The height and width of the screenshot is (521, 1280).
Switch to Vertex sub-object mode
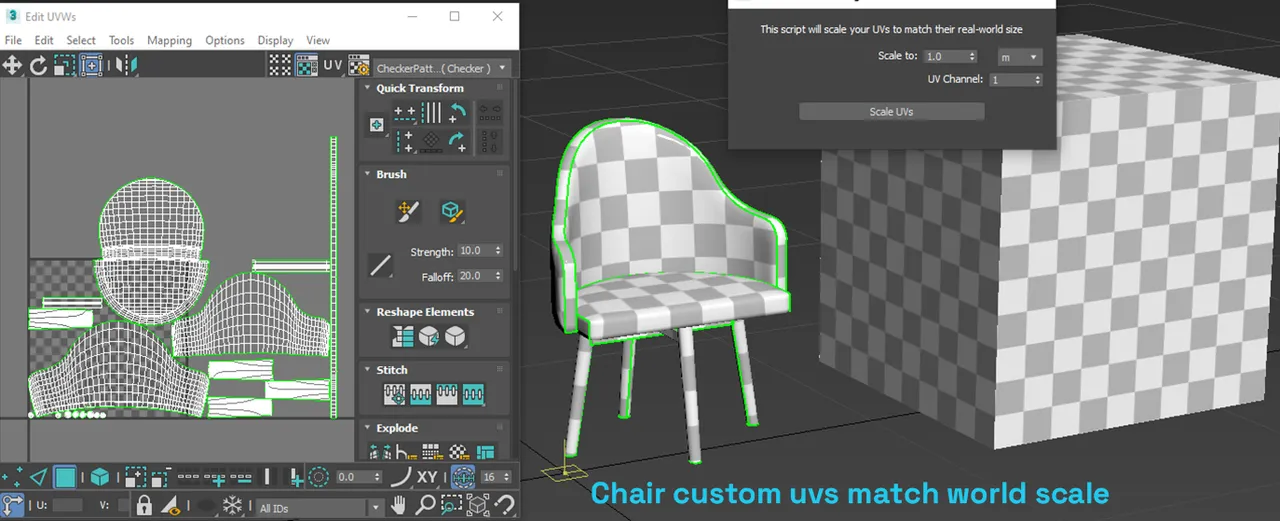point(12,477)
